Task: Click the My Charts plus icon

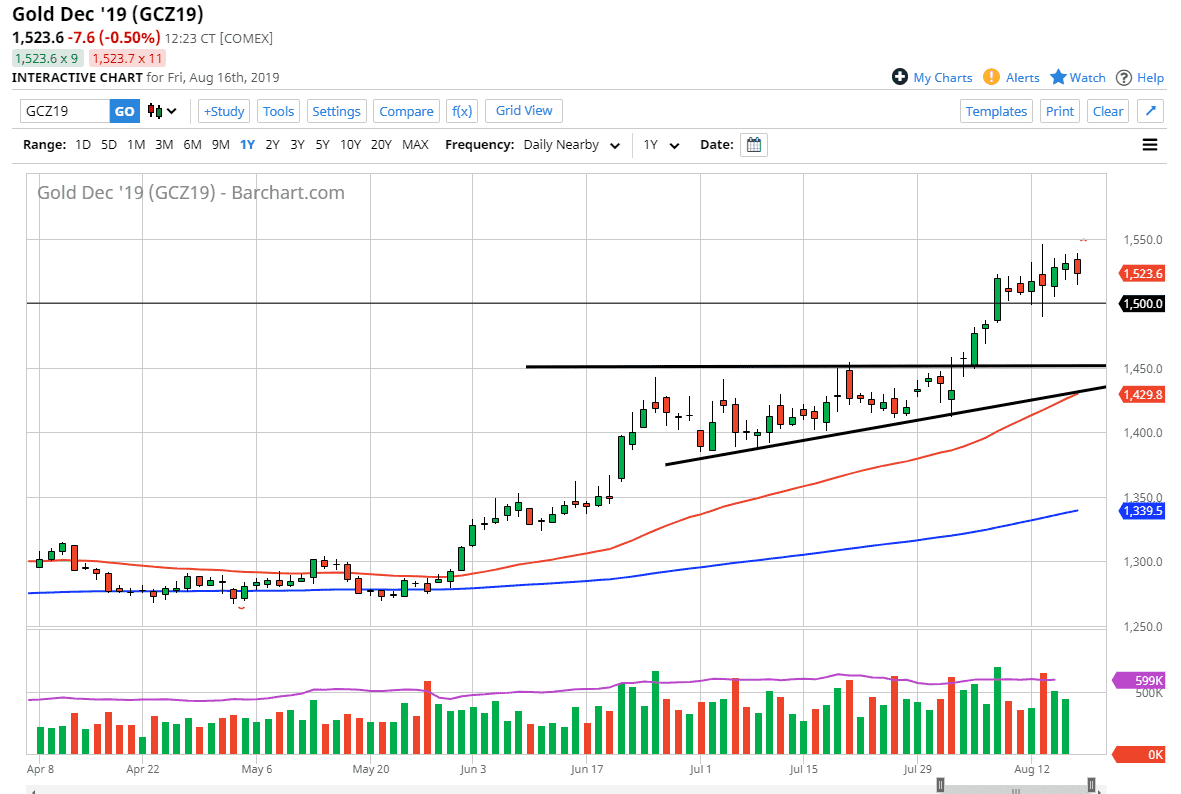Action: point(903,77)
